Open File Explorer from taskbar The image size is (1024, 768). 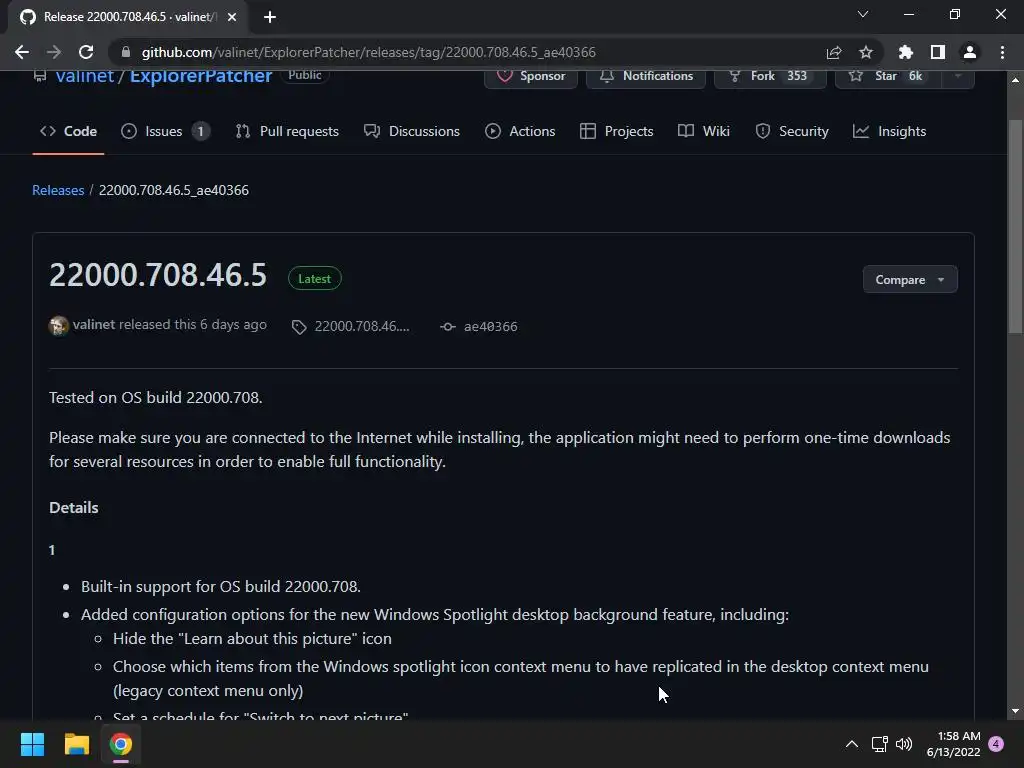(x=76, y=744)
